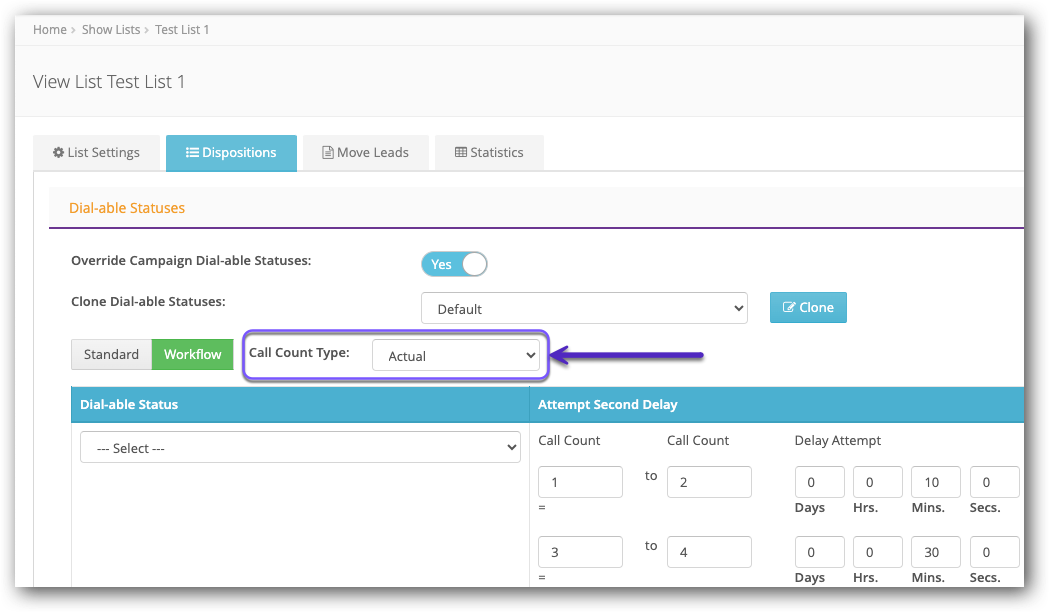Click second row Mins. delay field
This screenshot has width=1049, height=612.
[x=935, y=552]
